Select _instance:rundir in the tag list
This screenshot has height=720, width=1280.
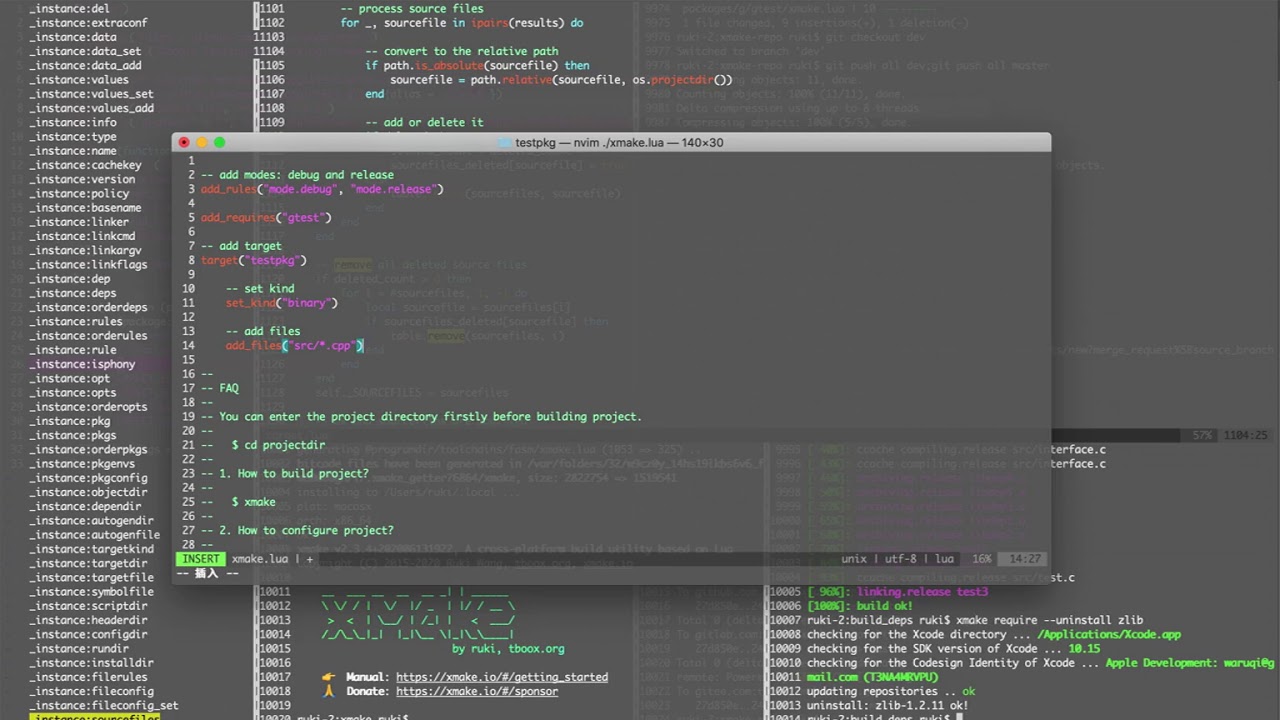(79, 649)
